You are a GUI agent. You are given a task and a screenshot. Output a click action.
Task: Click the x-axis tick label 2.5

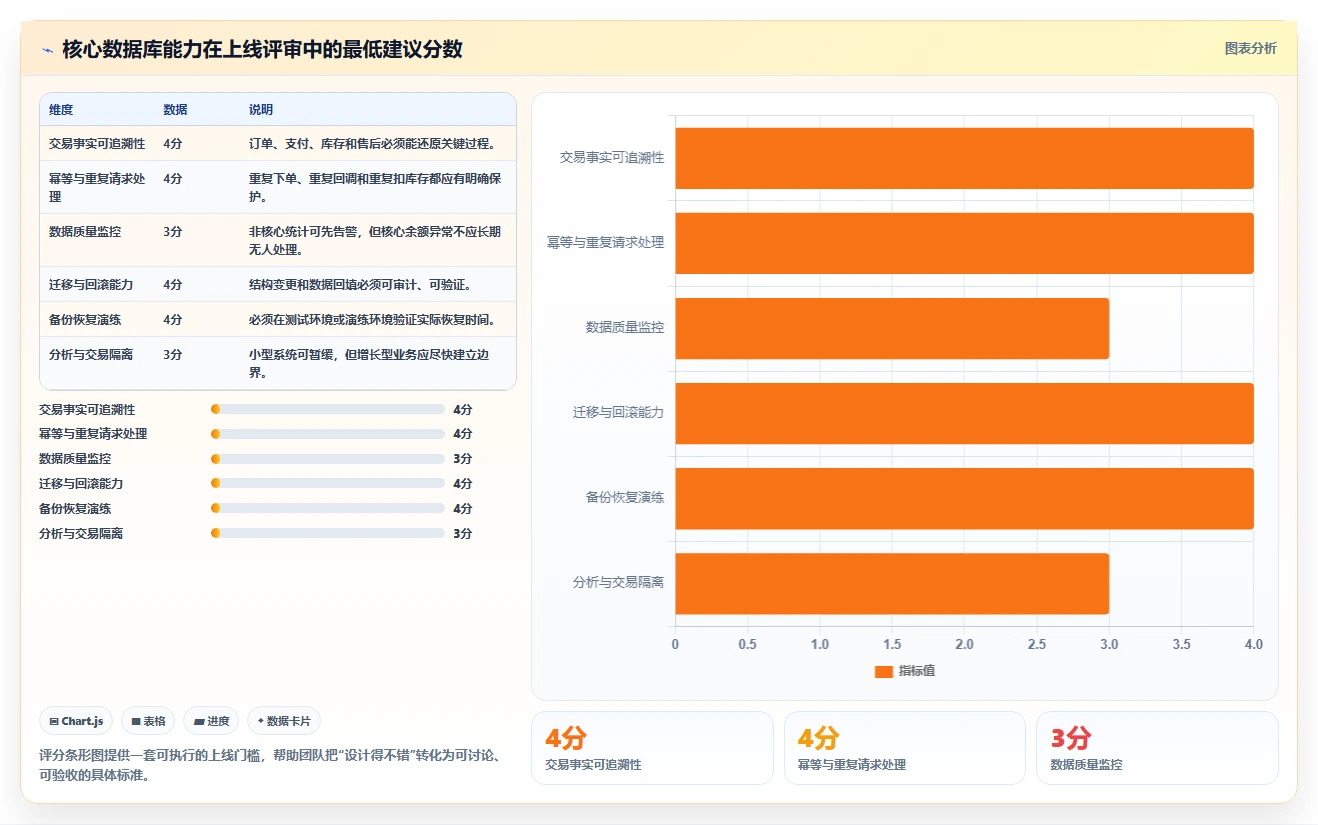(1037, 645)
